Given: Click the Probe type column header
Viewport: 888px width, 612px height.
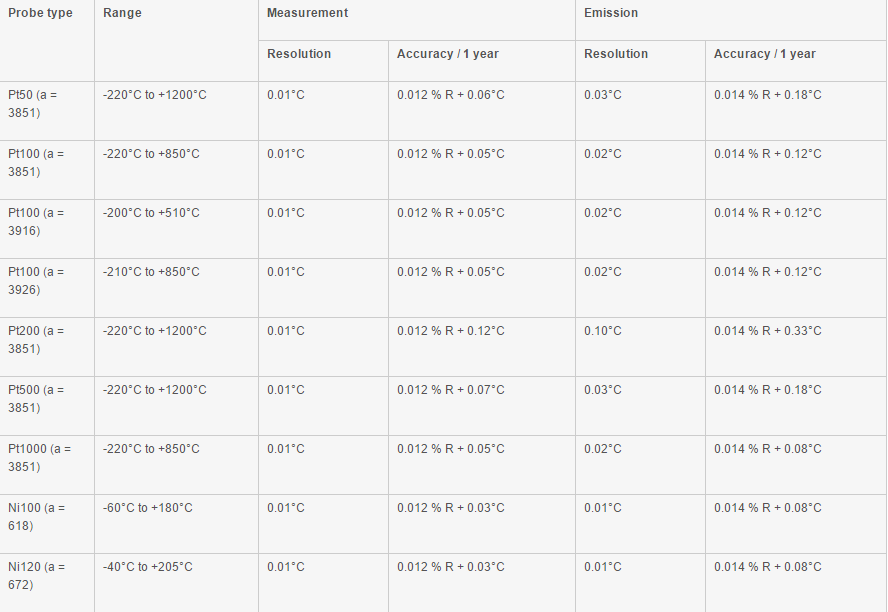Looking at the screenshot, I should (x=40, y=13).
